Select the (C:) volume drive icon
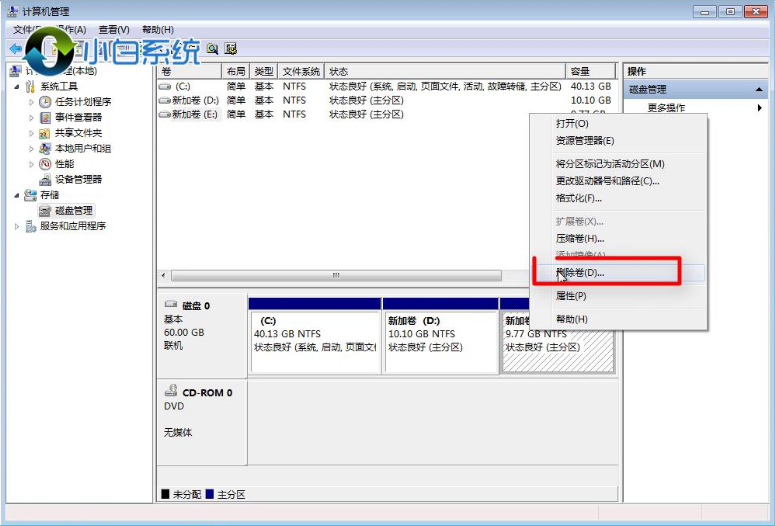This screenshot has width=775, height=526. pos(165,87)
